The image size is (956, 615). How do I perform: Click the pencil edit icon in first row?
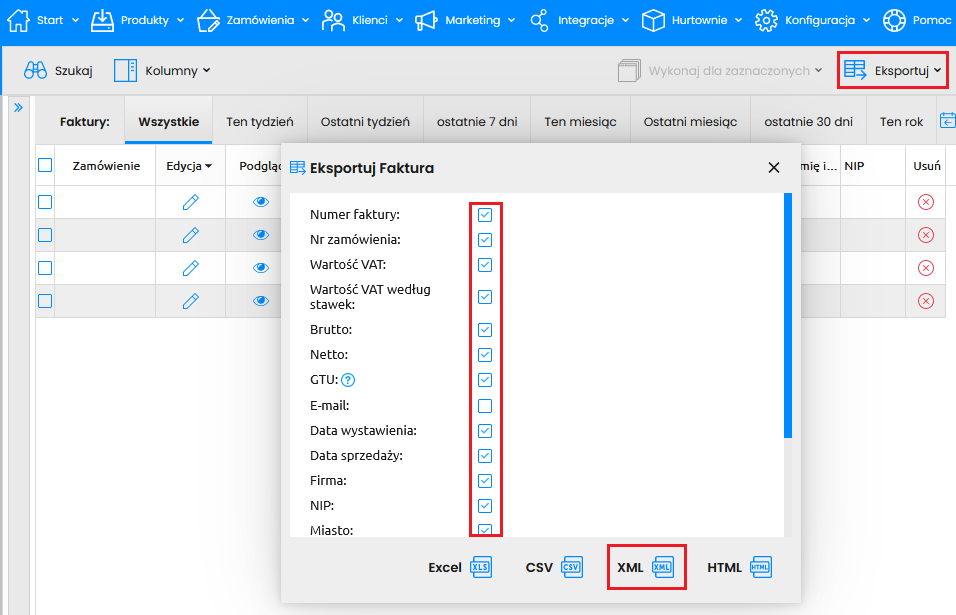[190, 202]
